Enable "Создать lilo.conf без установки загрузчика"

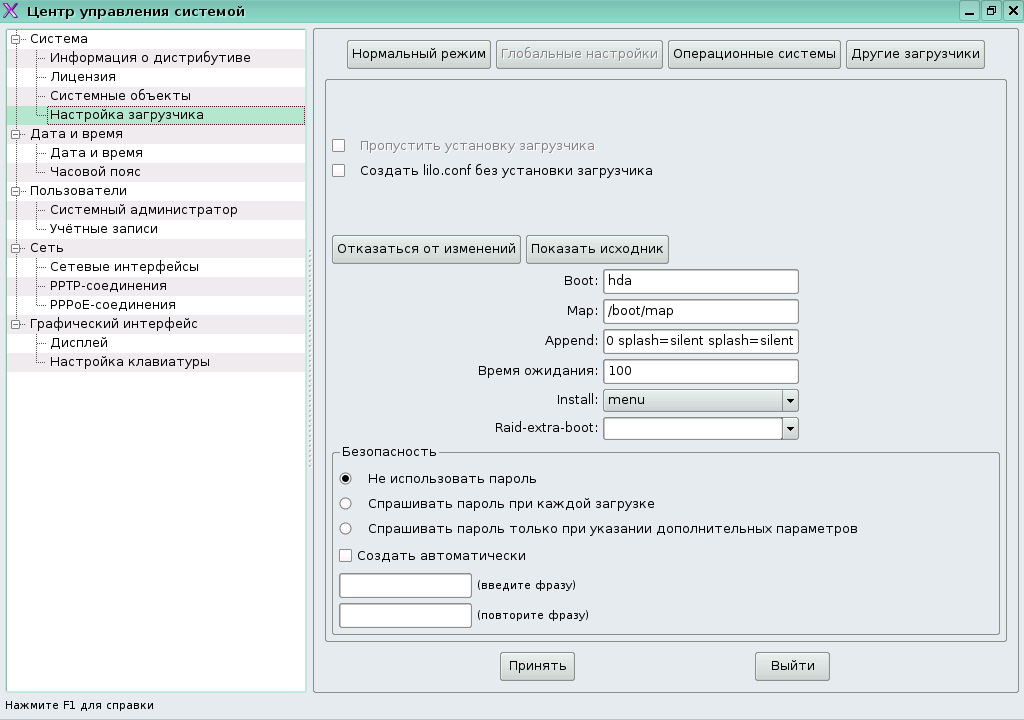tap(338, 171)
